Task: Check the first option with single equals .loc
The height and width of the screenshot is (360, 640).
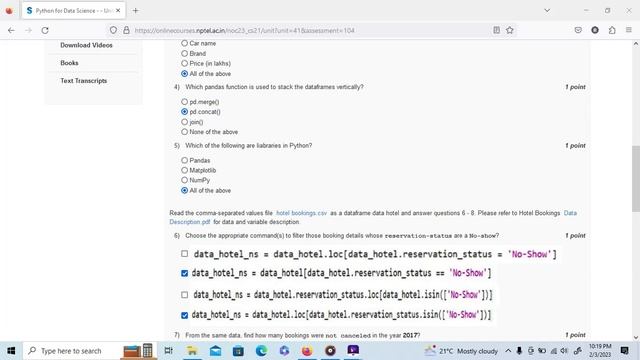Action: click(x=184, y=254)
